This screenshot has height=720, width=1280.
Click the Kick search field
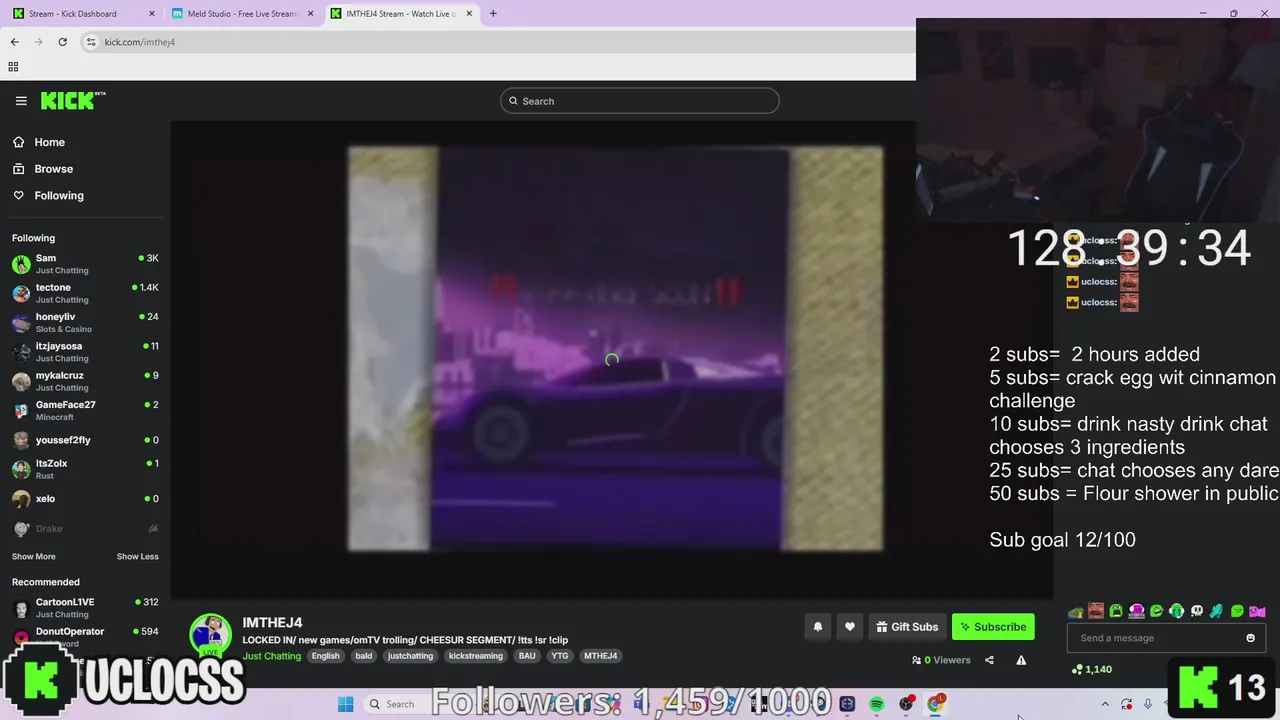[x=640, y=101]
